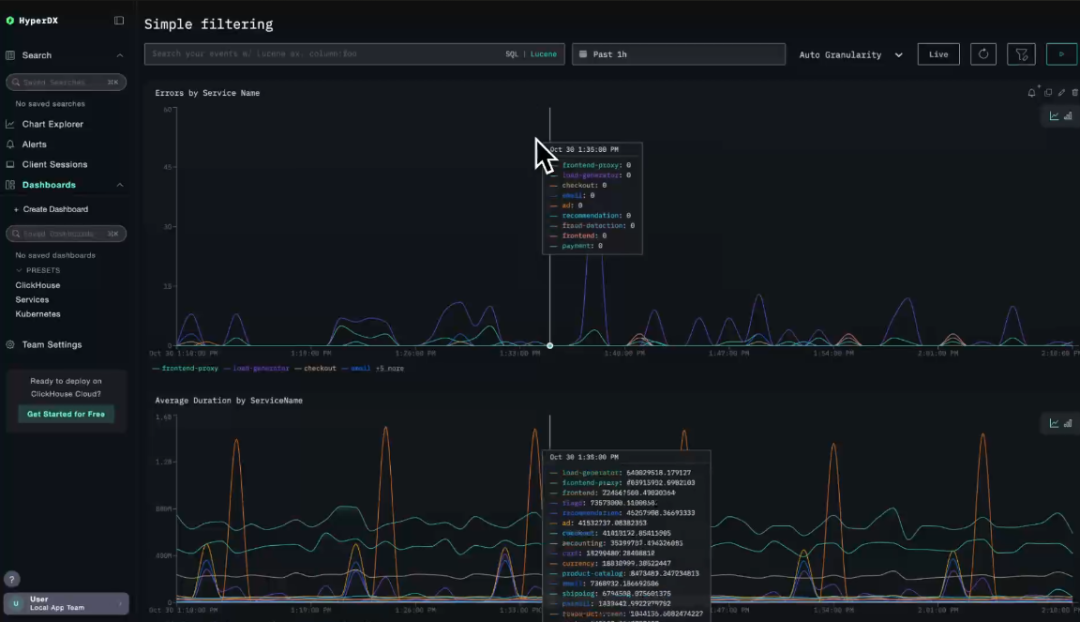Click the Chart Explorer line-chart icon
Screen dimensions: 1080x622
pyautogui.click(x=10, y=124)
